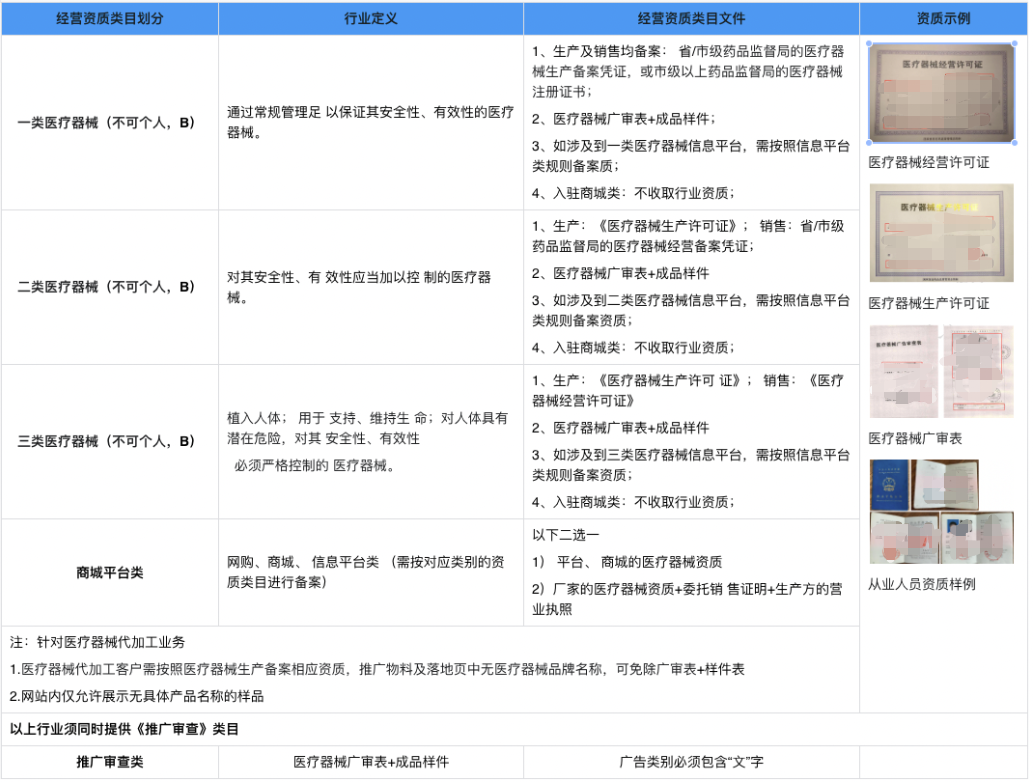Screen dimensions: 1034x783
Task: Click the 经营资质类目划分 column header
Action: tap(110, 19)
